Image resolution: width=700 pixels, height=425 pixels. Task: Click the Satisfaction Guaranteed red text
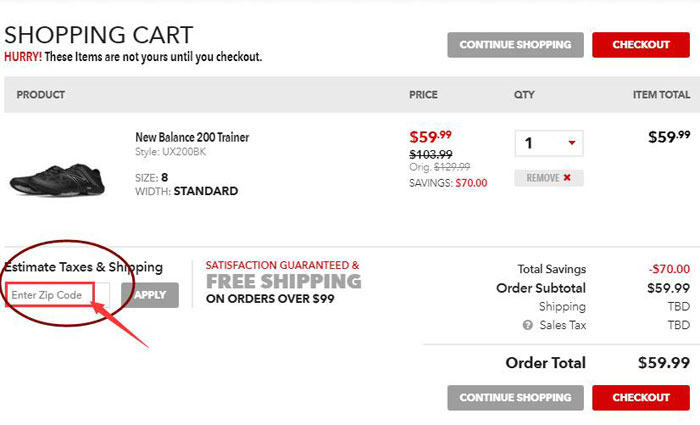click(282, 265)
